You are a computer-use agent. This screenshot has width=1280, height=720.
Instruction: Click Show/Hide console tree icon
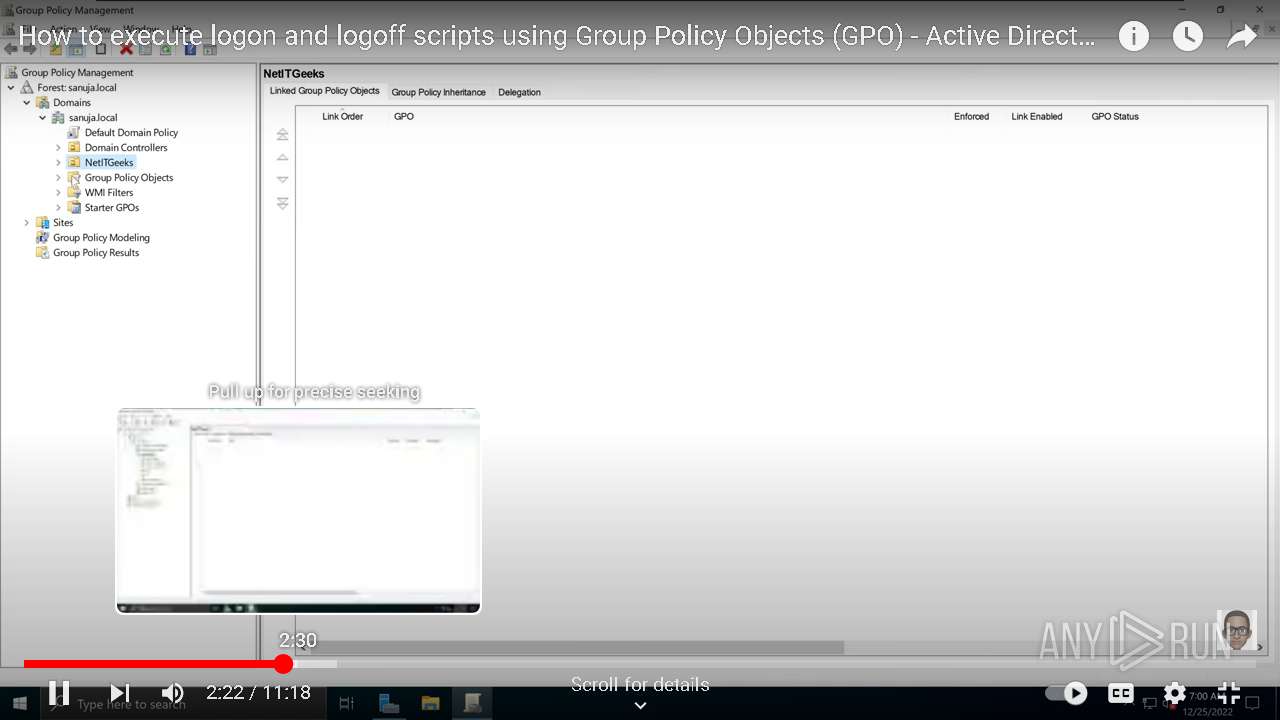click(x=76, y=49)
